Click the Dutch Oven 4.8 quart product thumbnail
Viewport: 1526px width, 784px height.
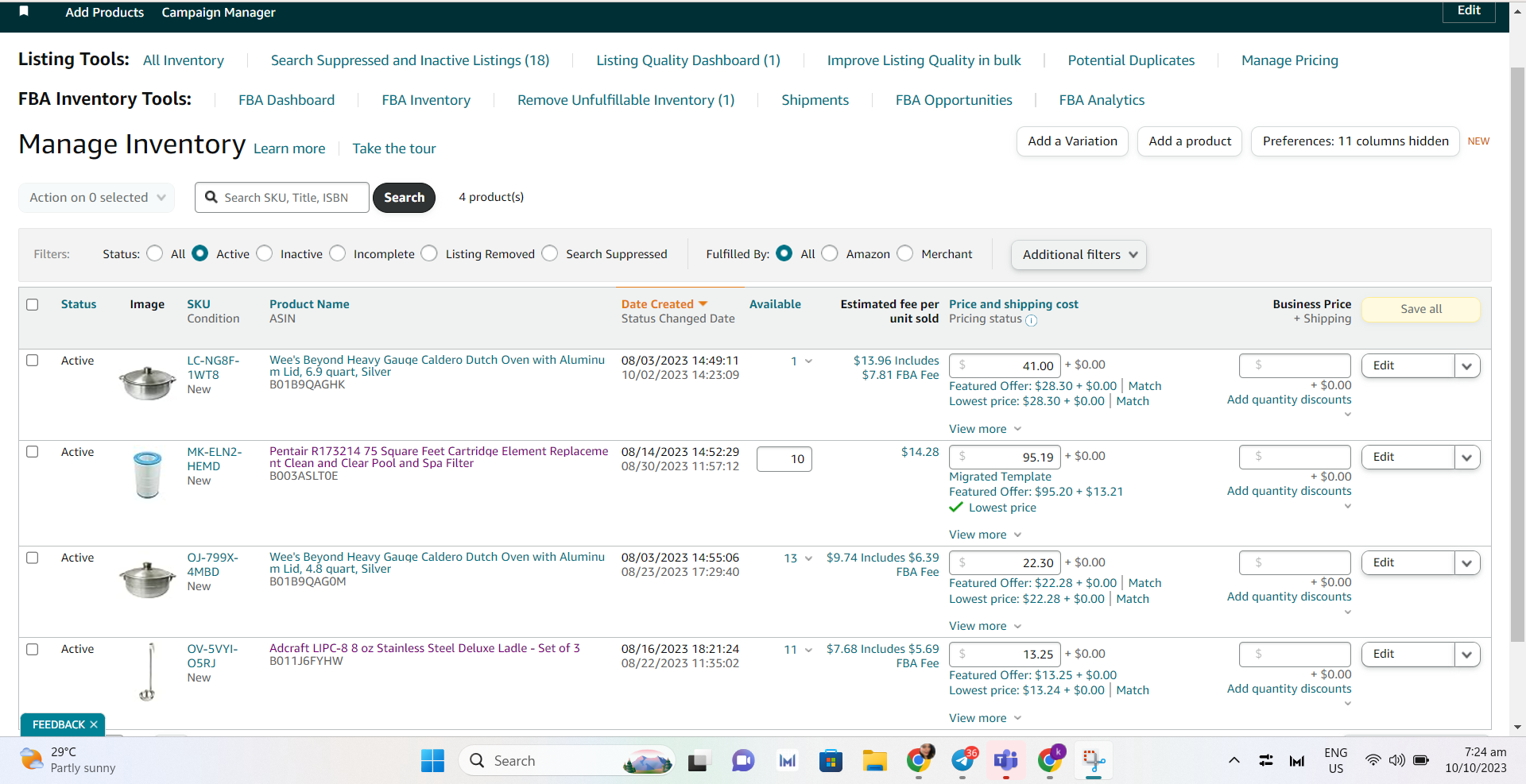click(x=147, y=579)
